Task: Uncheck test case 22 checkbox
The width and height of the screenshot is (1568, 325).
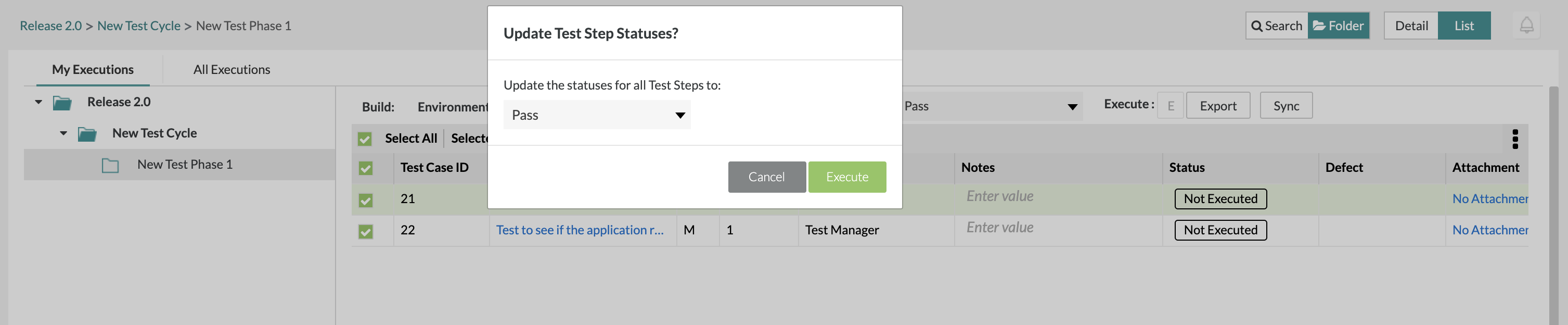Action: (365, 231)
